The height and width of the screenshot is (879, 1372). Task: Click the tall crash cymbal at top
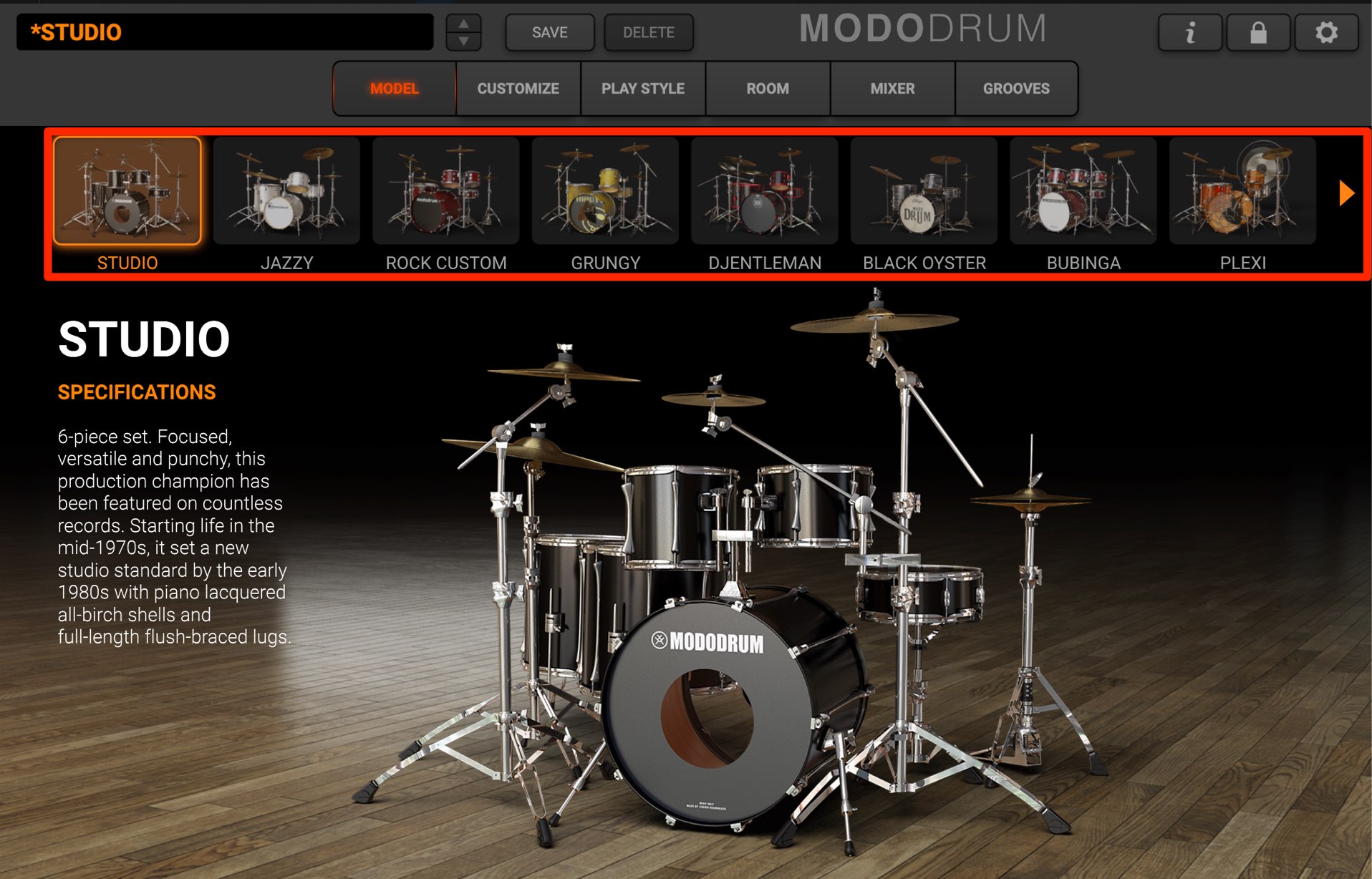874,322
